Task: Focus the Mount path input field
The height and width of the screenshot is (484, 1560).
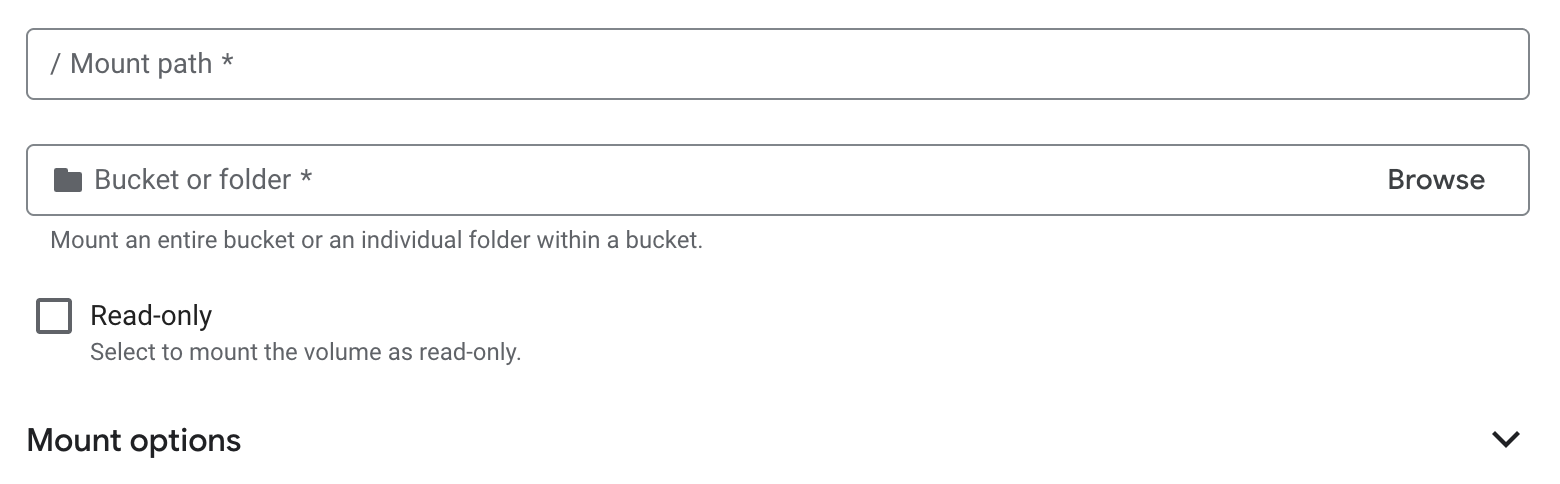Action: (x=776, y=64)
